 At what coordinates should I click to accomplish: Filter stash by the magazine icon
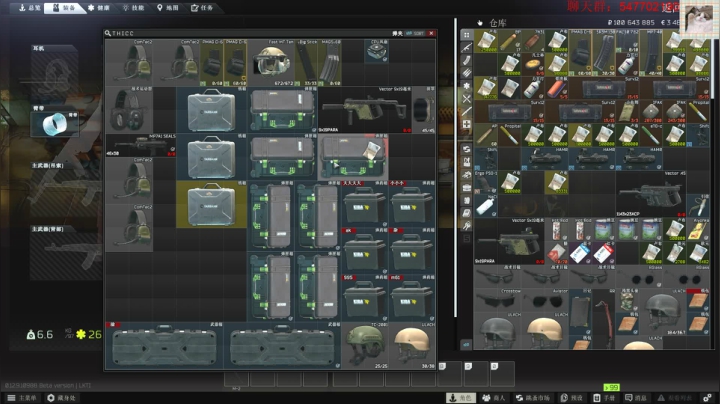point(467,60)
